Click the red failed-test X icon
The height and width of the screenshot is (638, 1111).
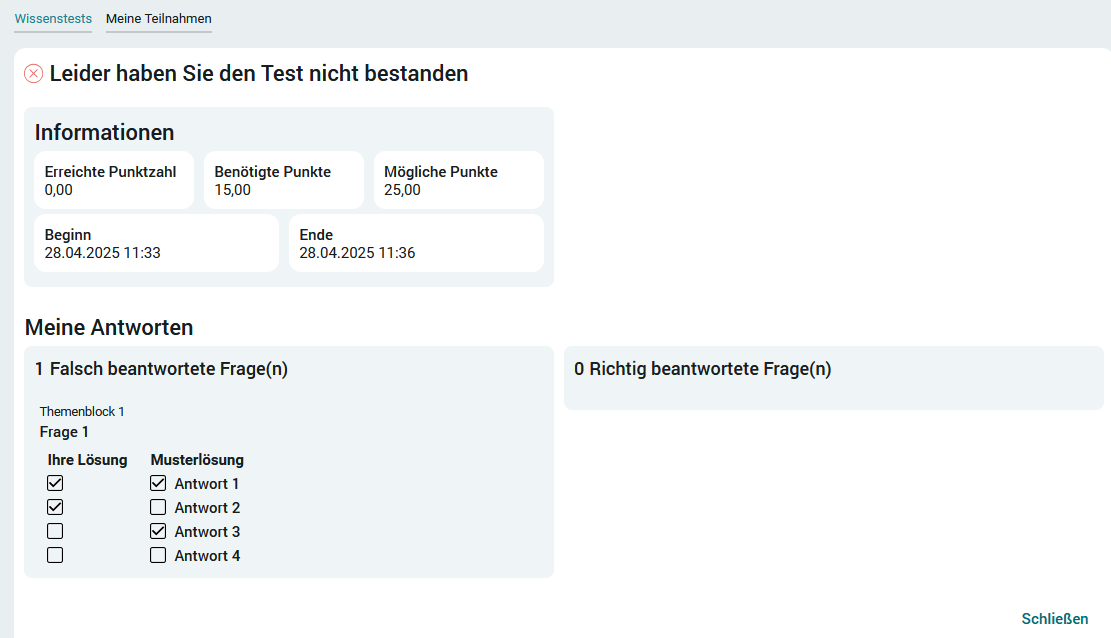coord(33,74)
